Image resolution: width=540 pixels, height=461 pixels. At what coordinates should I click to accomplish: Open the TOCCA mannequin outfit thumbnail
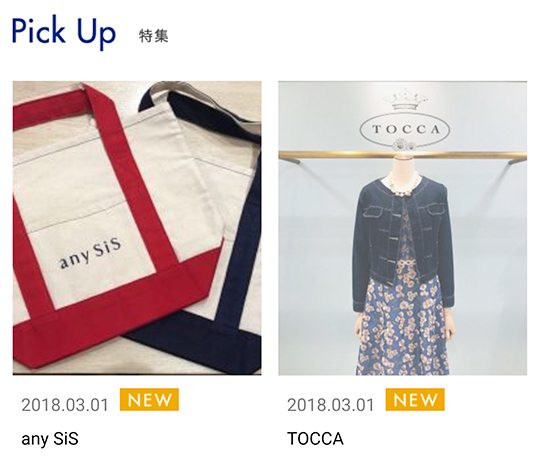(403, 228)
